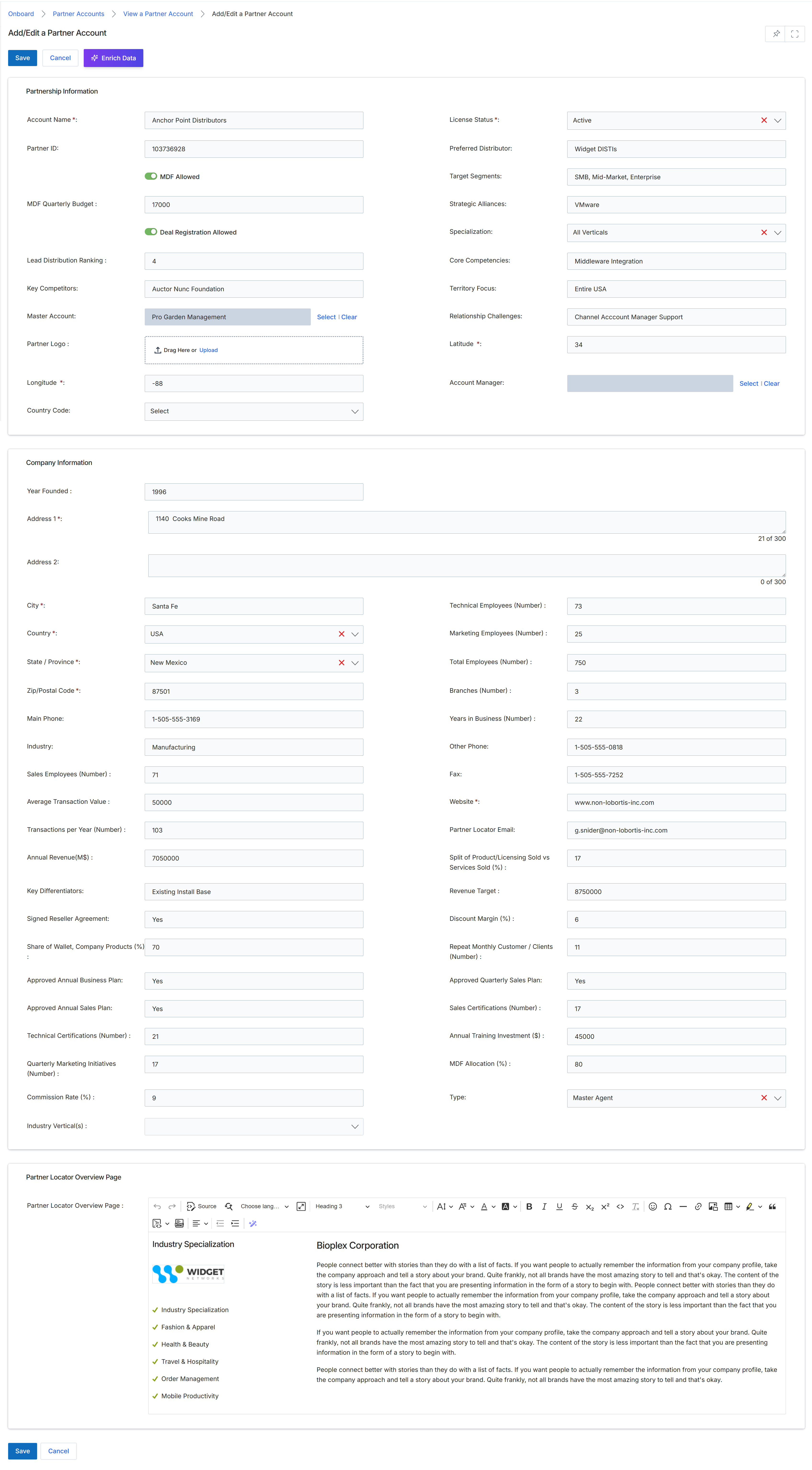Insert an image in the editor

click(x=713, y=1206)
